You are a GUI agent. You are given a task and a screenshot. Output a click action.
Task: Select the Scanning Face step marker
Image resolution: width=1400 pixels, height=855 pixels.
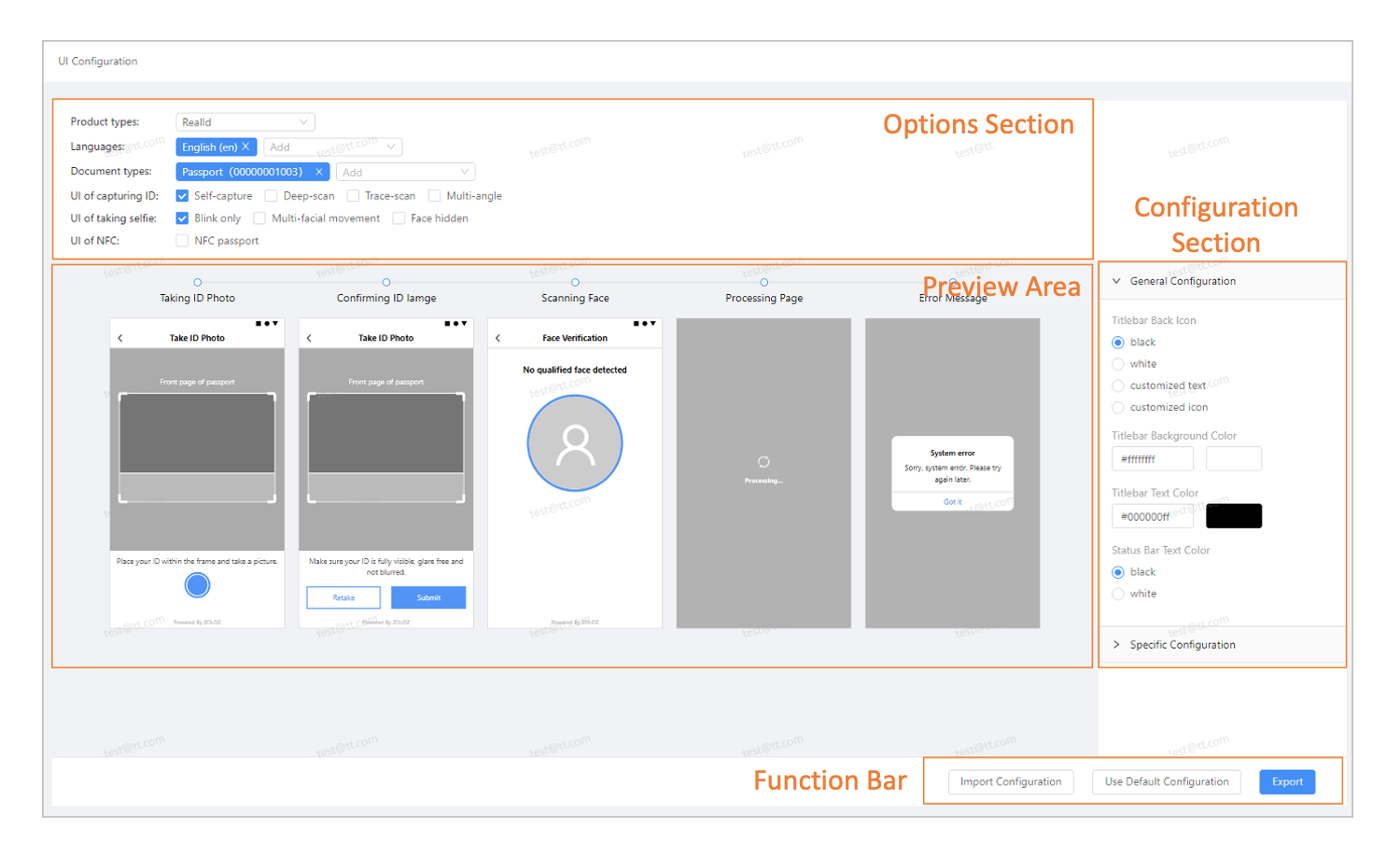(575, 281)
